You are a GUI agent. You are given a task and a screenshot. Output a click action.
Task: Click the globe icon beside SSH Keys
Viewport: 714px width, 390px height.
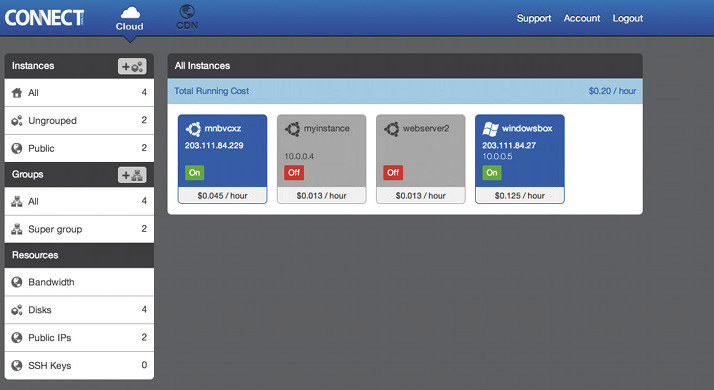17,366
